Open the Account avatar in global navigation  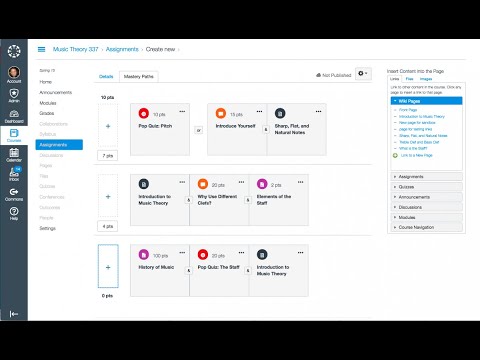[14, 75]
